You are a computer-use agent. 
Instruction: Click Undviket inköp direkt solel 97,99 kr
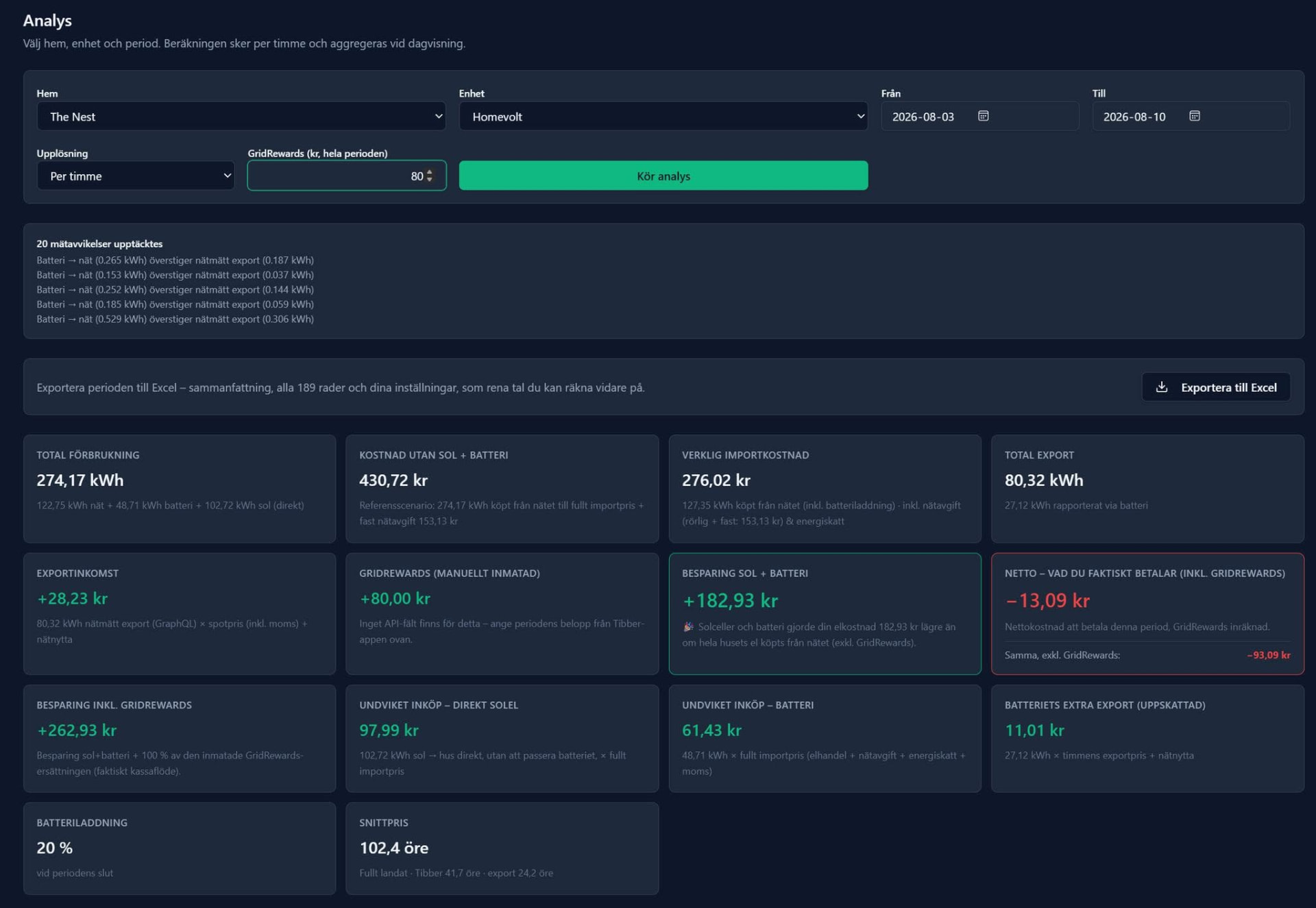pos(389,731)
